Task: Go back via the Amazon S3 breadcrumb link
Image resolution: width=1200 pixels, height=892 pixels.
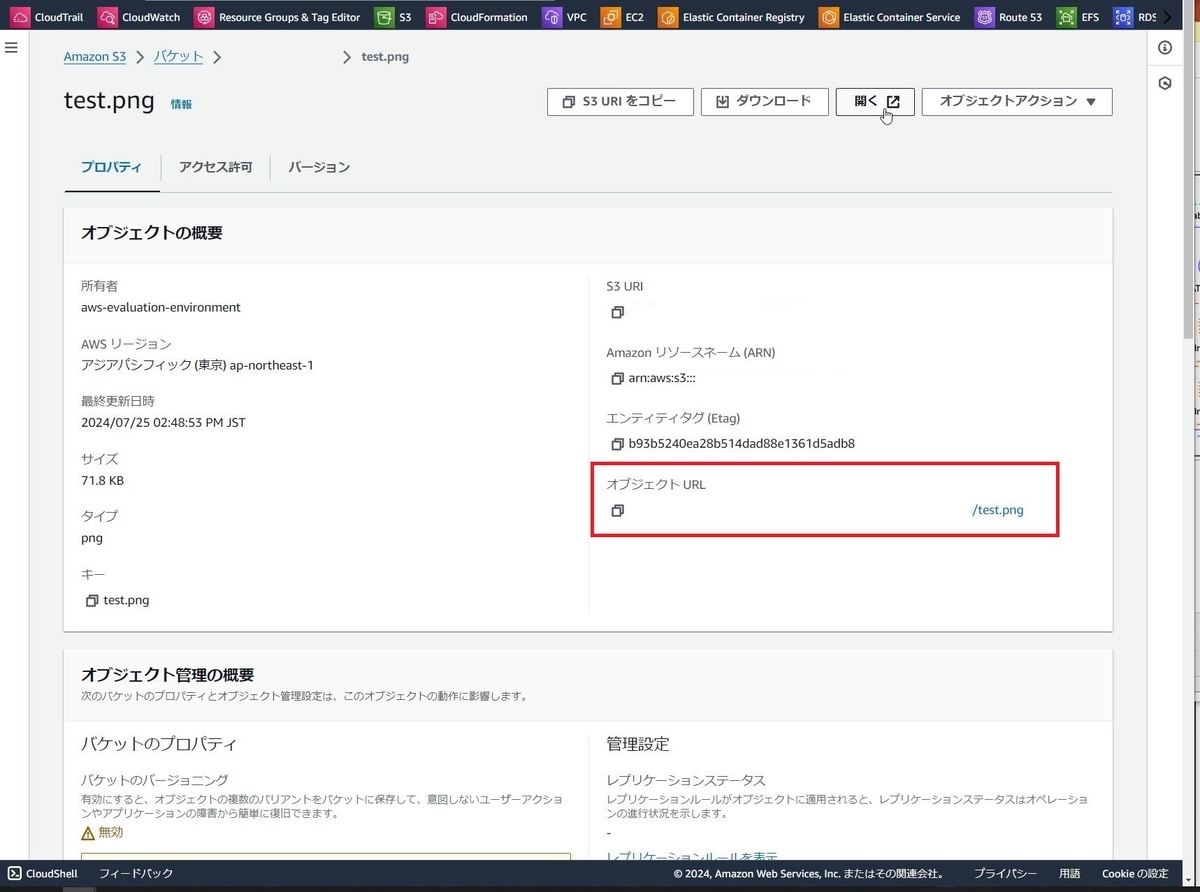Action: pyautogui.click(x=94, y=56)
